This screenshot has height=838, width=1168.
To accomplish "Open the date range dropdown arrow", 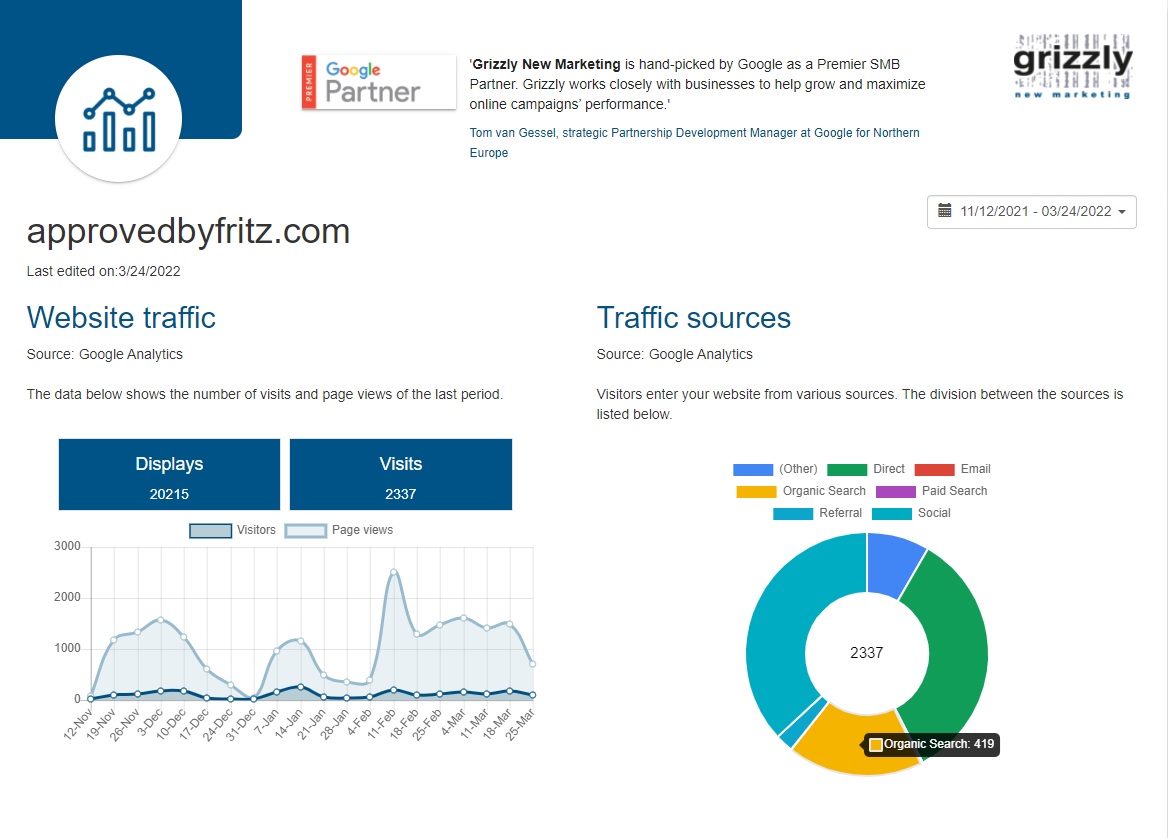I will [1122, 212].
